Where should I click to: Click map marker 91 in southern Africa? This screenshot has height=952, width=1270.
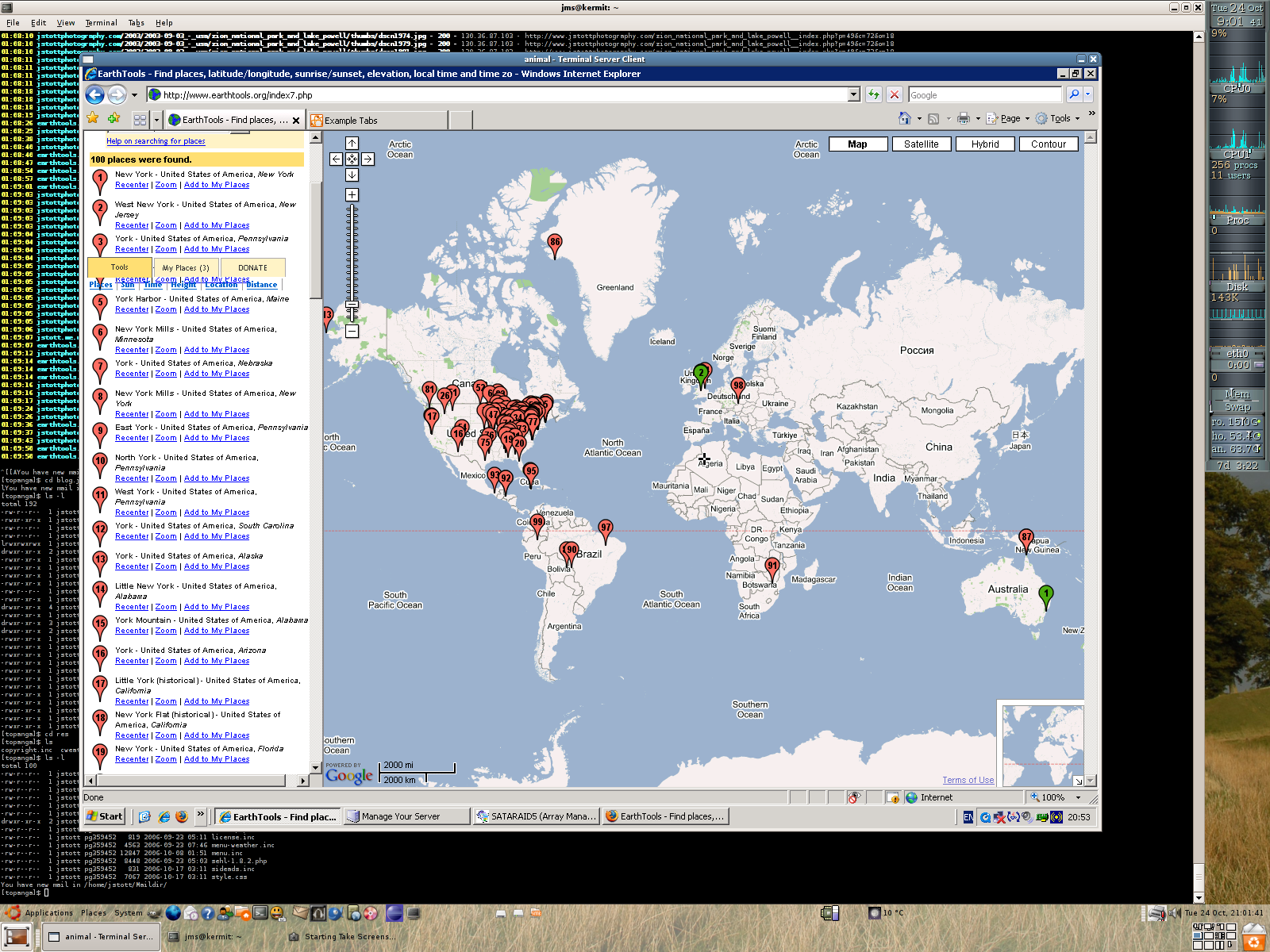click(x=772, y=568)
